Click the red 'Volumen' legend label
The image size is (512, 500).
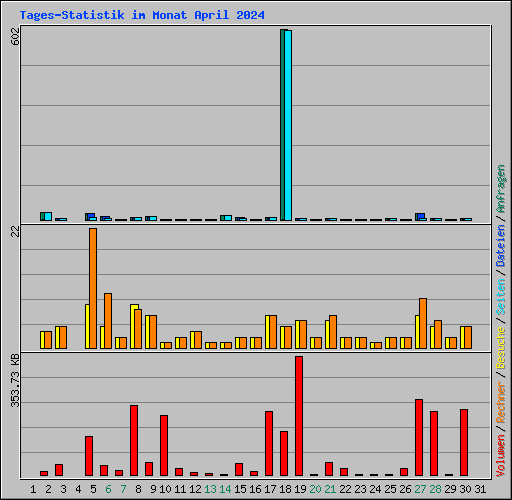tap(501, 456)
